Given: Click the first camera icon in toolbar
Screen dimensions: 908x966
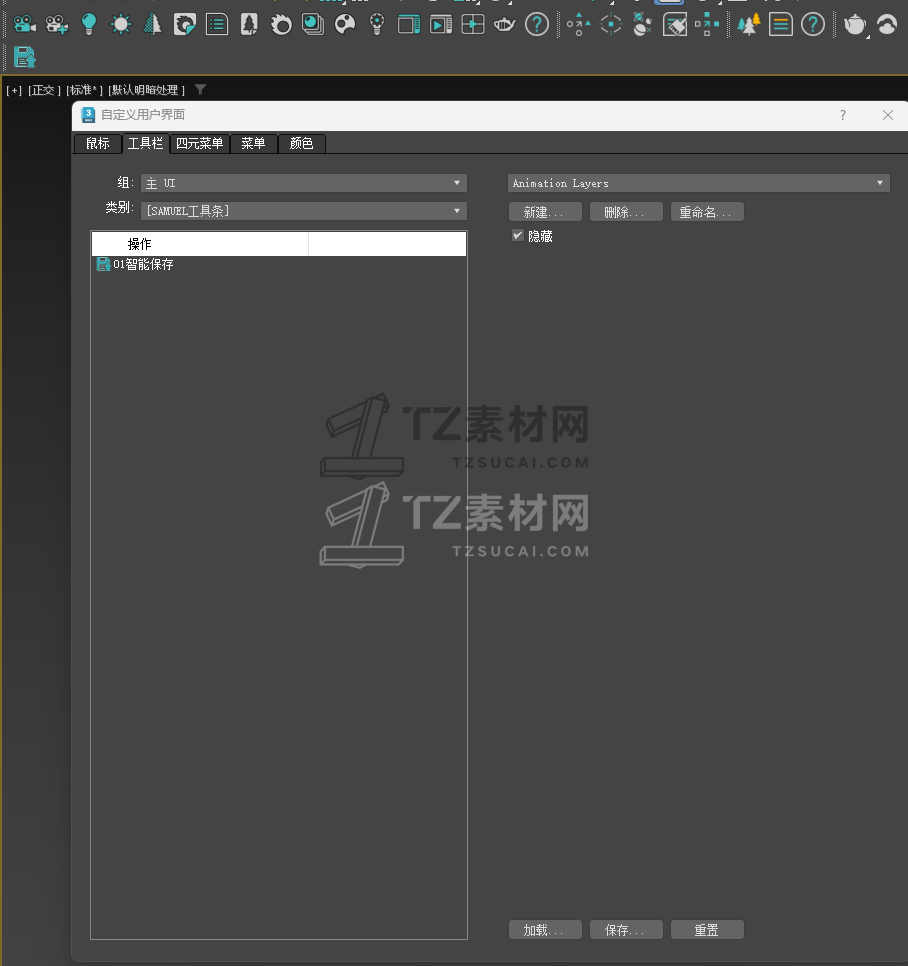Looking at the screenshot, I should click(x=24, y=24).
